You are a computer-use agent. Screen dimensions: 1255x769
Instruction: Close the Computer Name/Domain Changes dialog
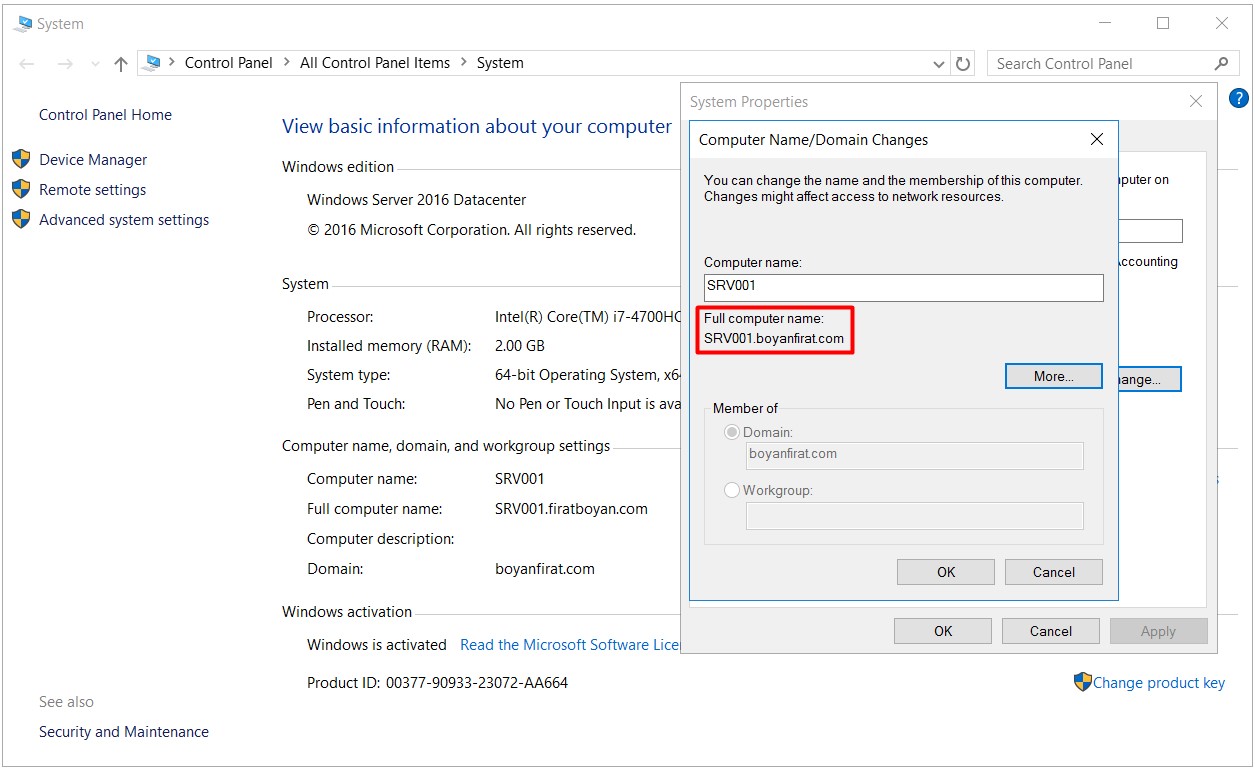coord(1097,140)
